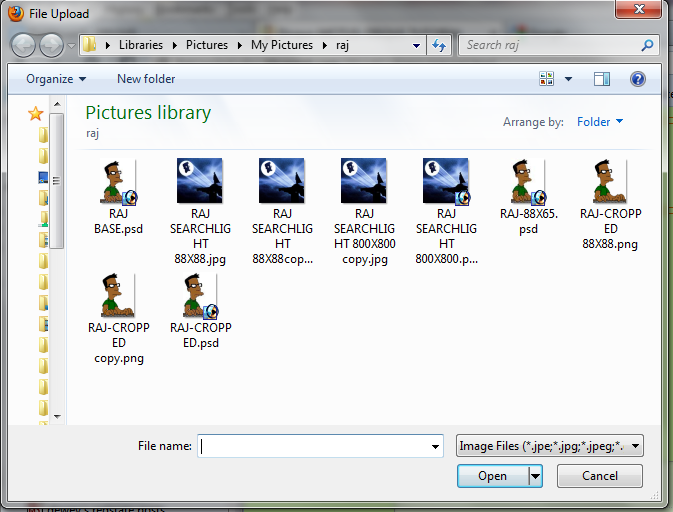This screenshot has height=512, width=673.
Task: Select the RAJ-CROPPED copy.png file
Action: point(119,319)
